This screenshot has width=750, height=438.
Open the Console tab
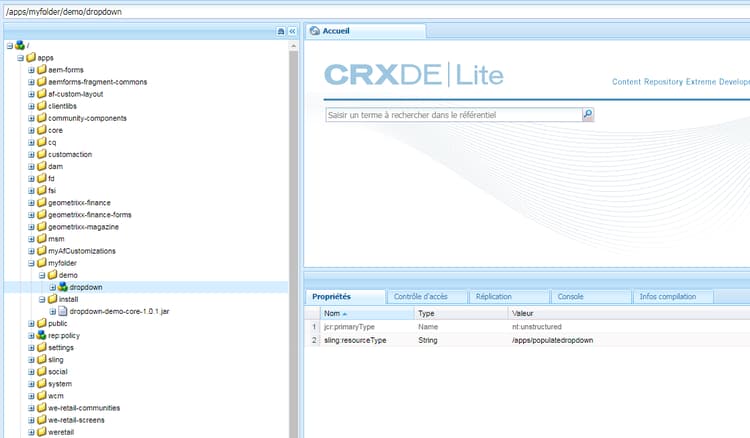point(591,296)
